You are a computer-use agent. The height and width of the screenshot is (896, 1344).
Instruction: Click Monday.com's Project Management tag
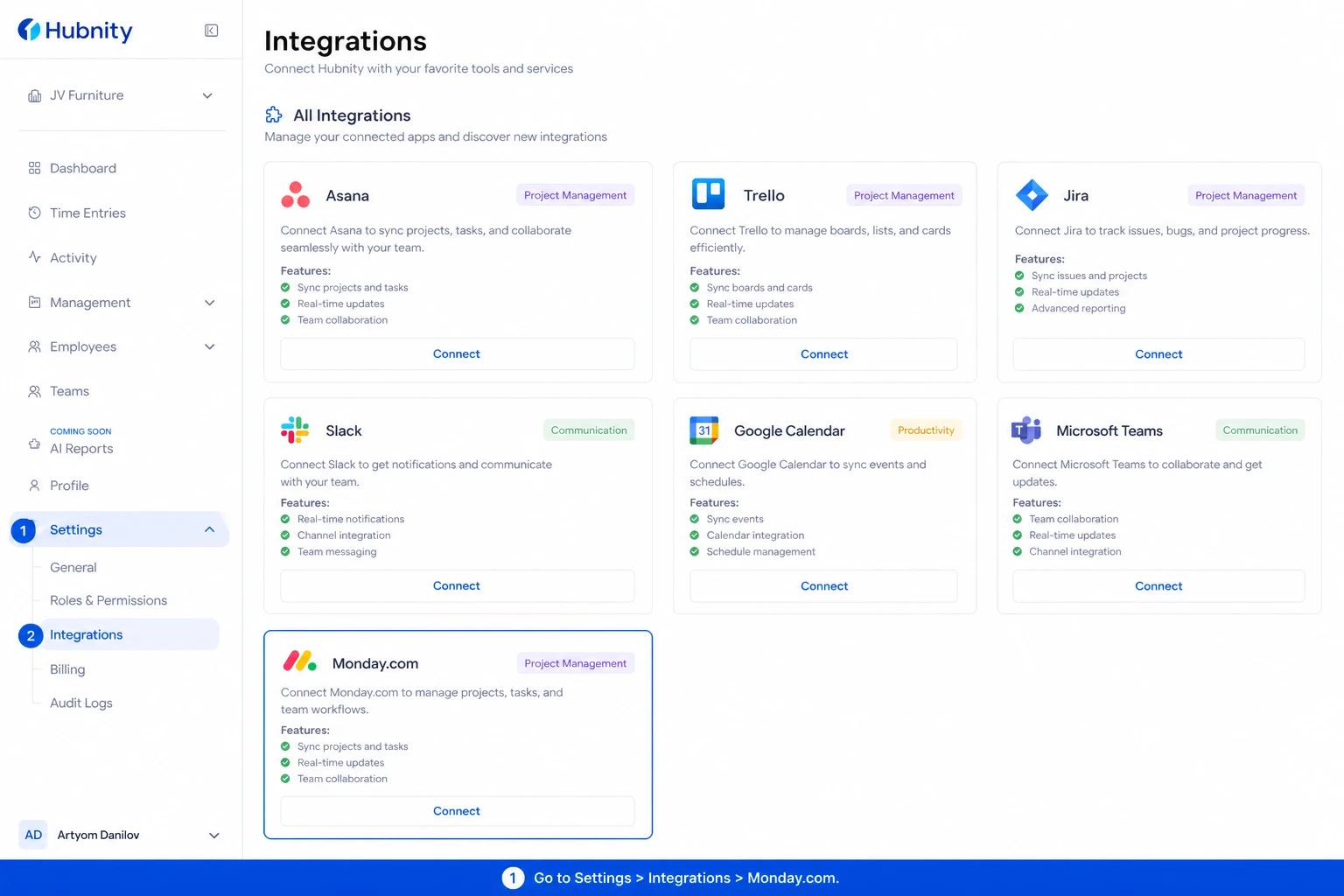(x=575, y=663)
